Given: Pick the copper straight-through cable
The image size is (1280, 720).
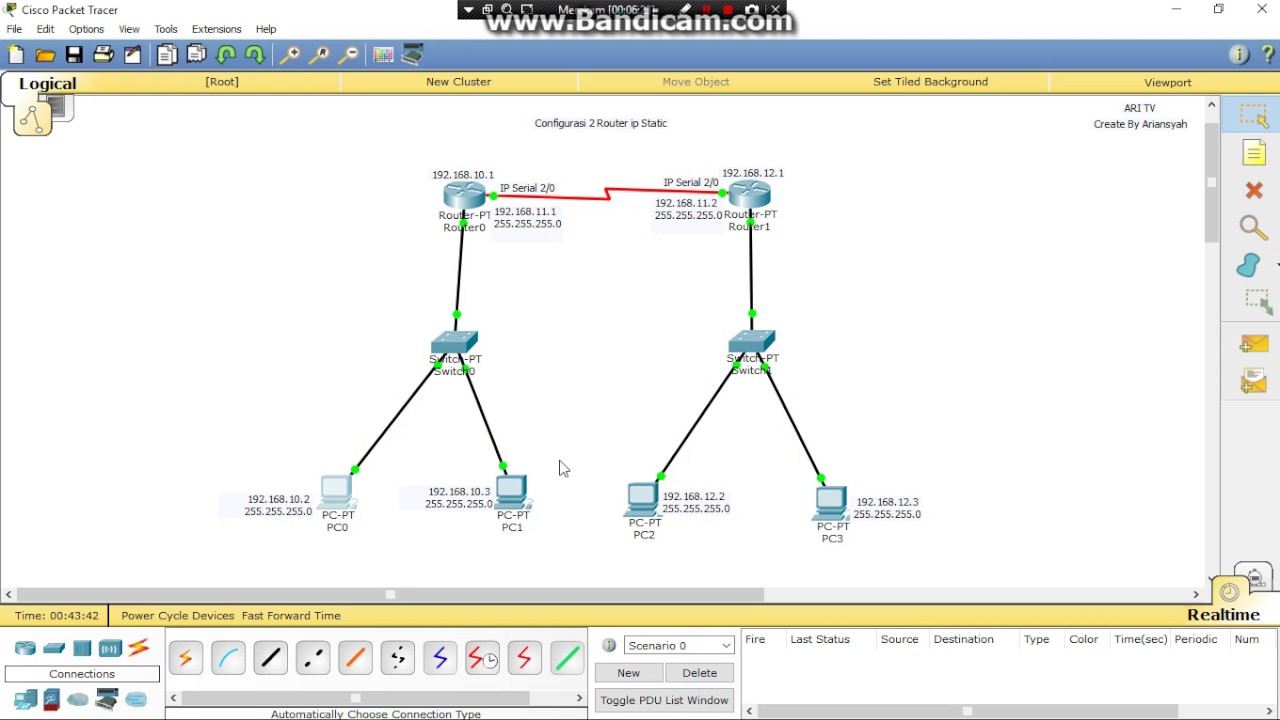Looking at the screenshot, I should click(x=270, y=658).
